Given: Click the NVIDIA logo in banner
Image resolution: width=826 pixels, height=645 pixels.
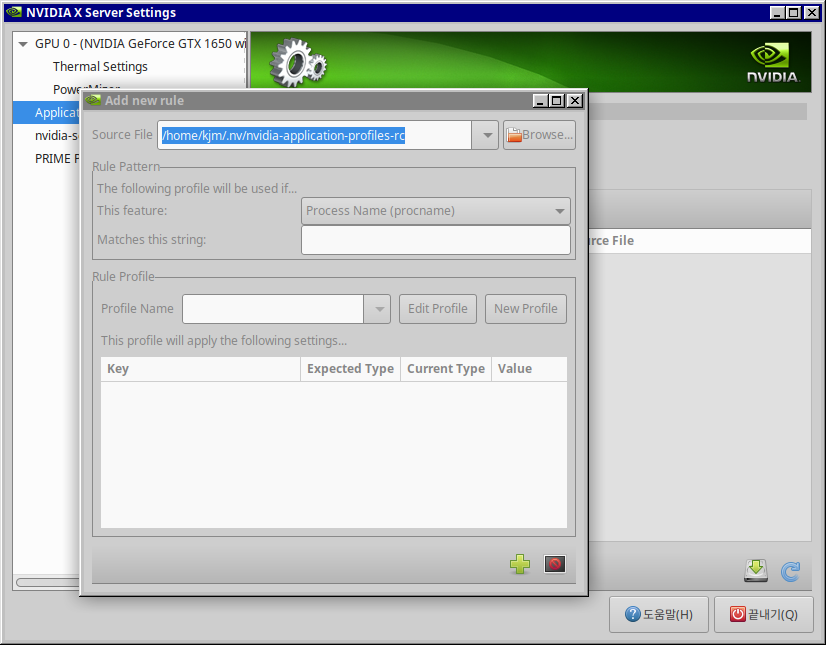Looking at the screenshot, I should coord(773,63).
